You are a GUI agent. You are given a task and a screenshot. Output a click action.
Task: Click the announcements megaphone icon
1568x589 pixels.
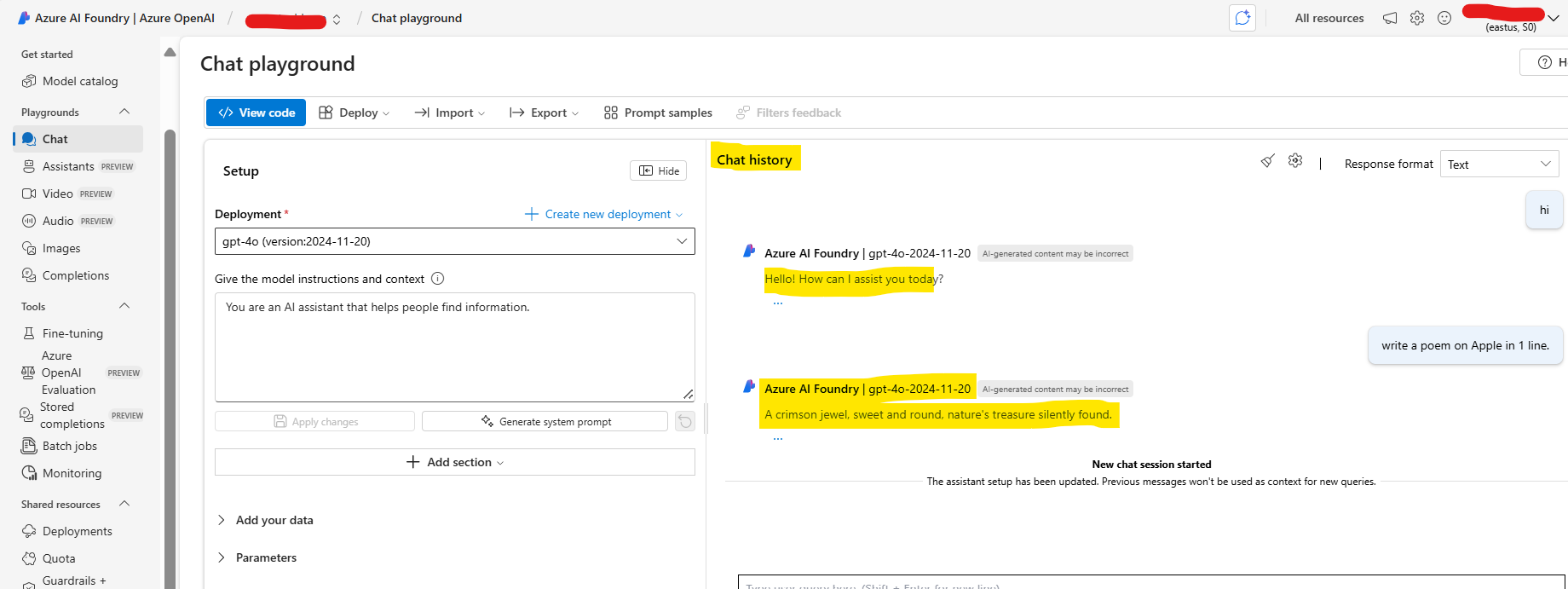click(x=1390, y=18)
